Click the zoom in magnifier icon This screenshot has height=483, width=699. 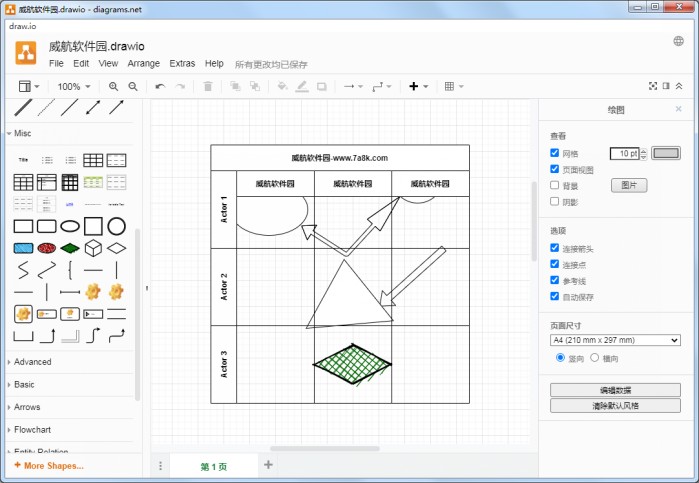point(113,87)
